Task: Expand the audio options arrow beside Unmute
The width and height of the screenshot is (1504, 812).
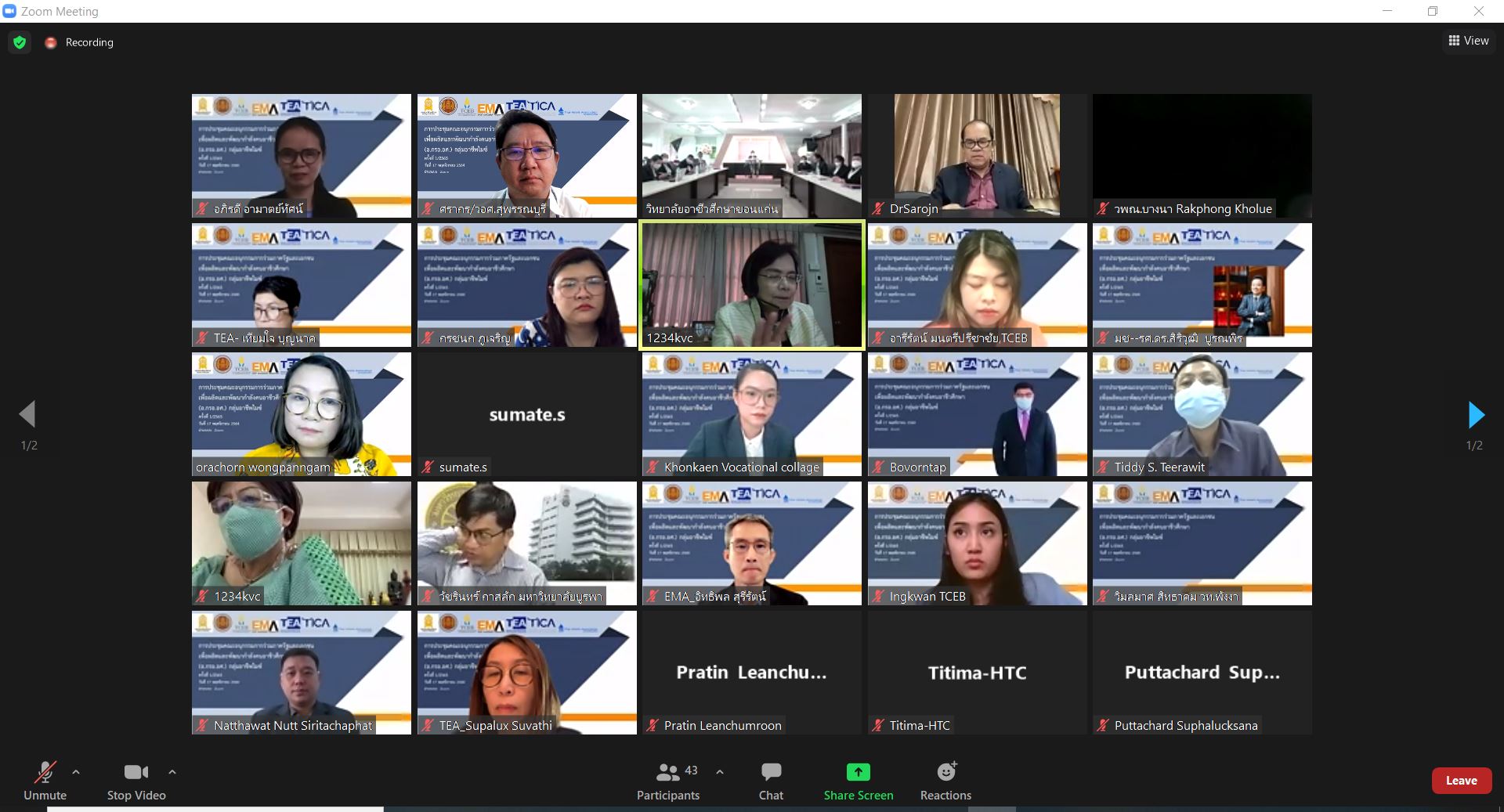Action: click(76, 772)
